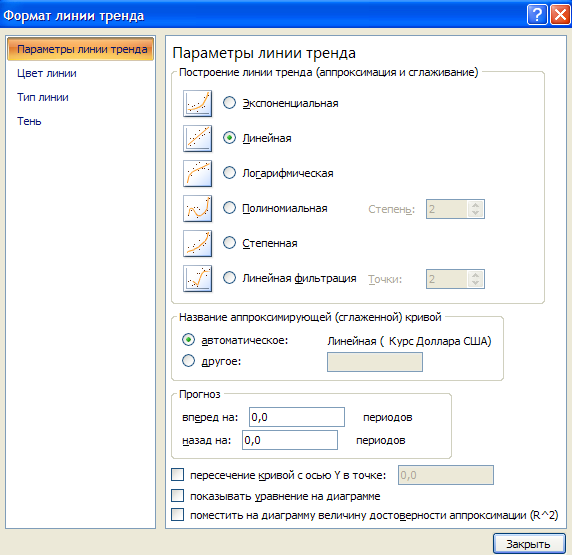Increase Степень spinner value
The width and height of the screenshot is (572, 555).
tap(475, 205)
